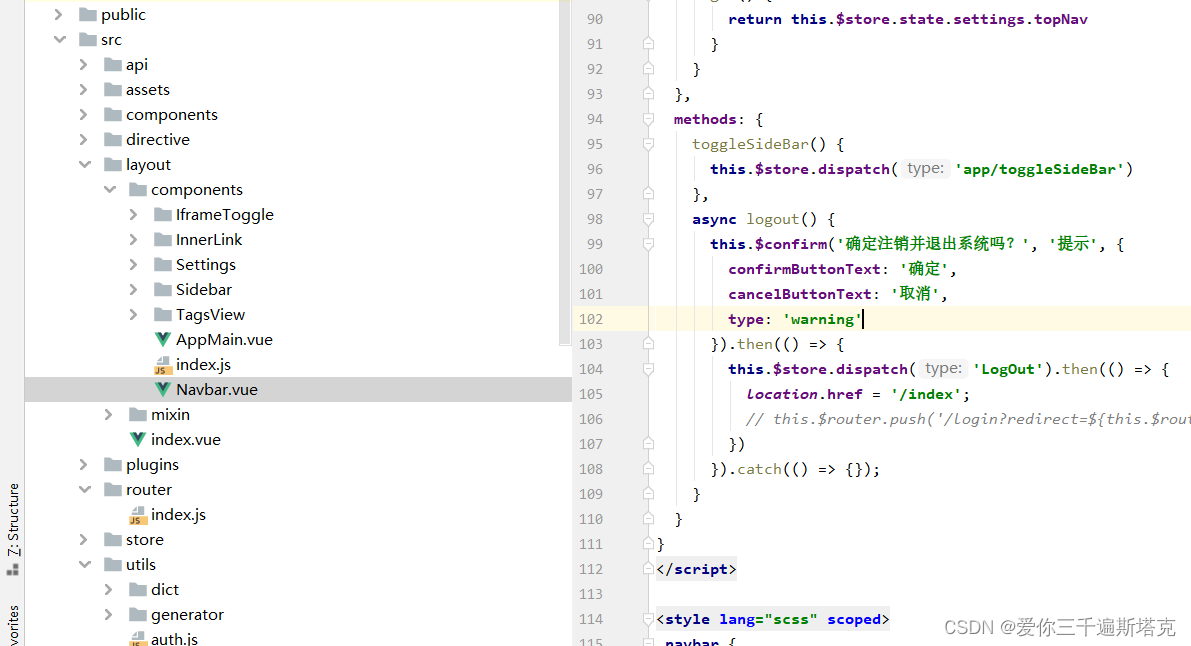Expand the dict folder arrow
The height and width of the screenshot is (646, 1191).
tap(109, 590)
